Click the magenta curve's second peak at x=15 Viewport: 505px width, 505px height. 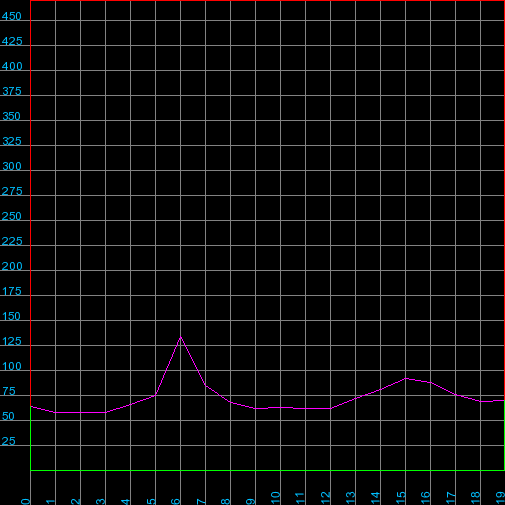tap(406, 378)
